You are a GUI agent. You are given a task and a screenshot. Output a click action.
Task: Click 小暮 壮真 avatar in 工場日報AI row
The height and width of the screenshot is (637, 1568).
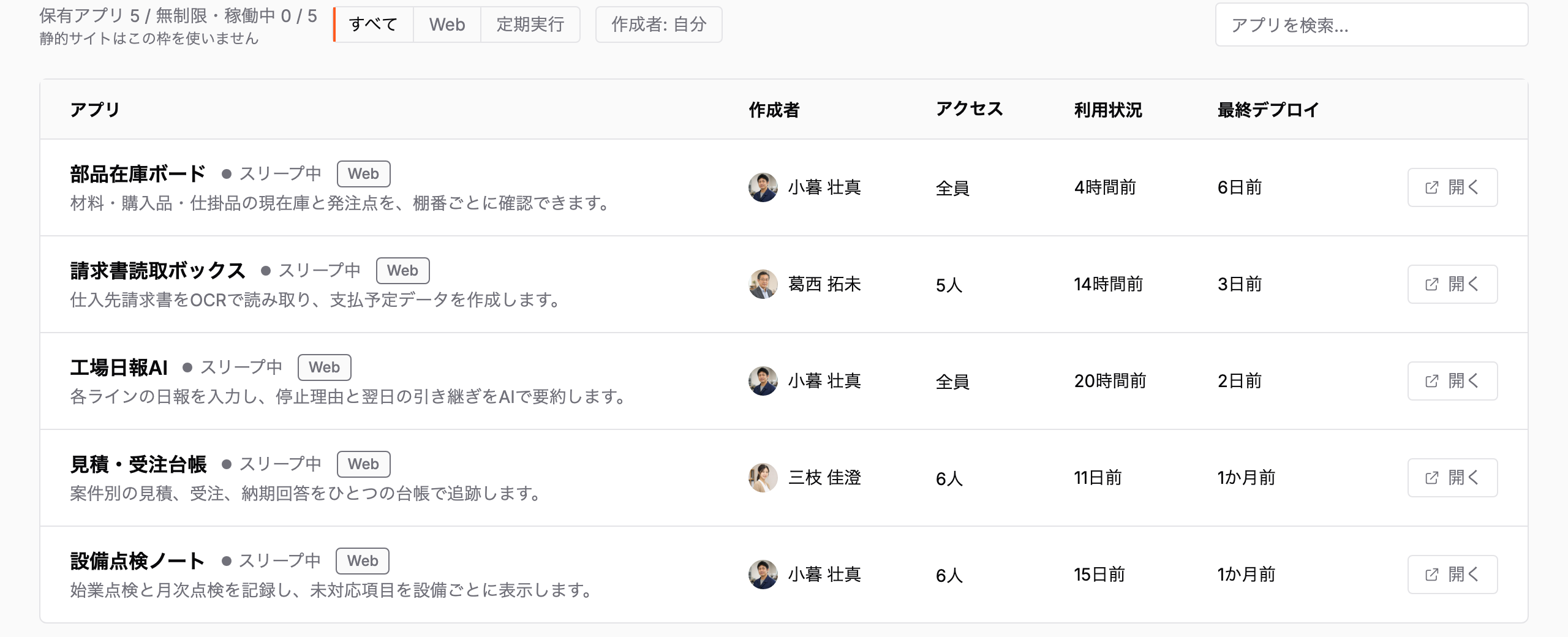[763, 381]
